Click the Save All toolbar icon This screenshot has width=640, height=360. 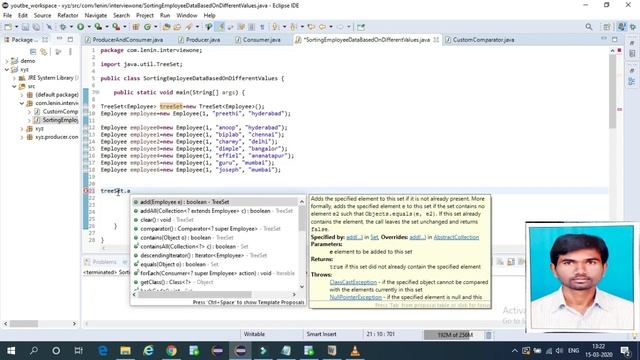point(36,27)
